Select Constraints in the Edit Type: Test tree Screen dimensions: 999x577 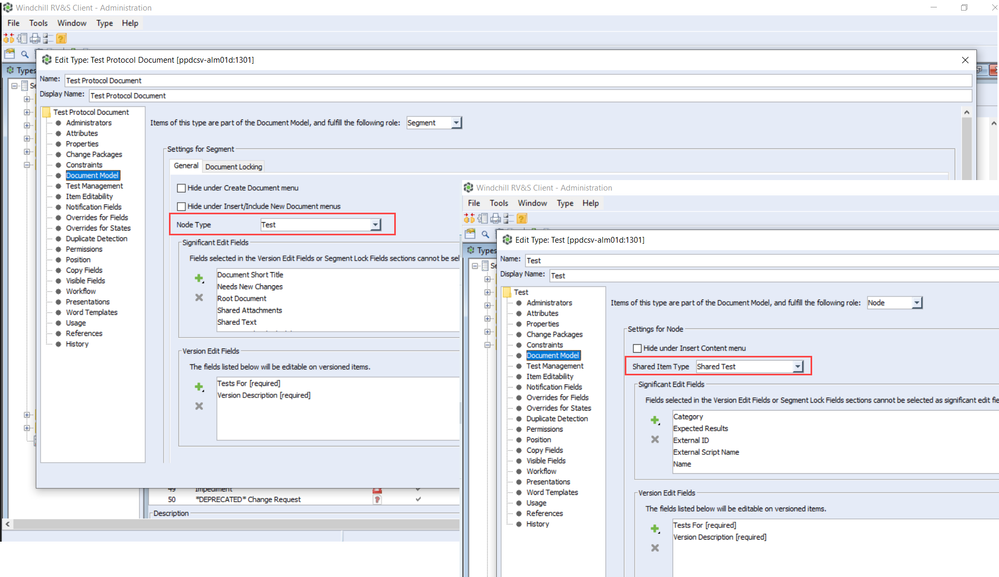click(x=545, y=345)
